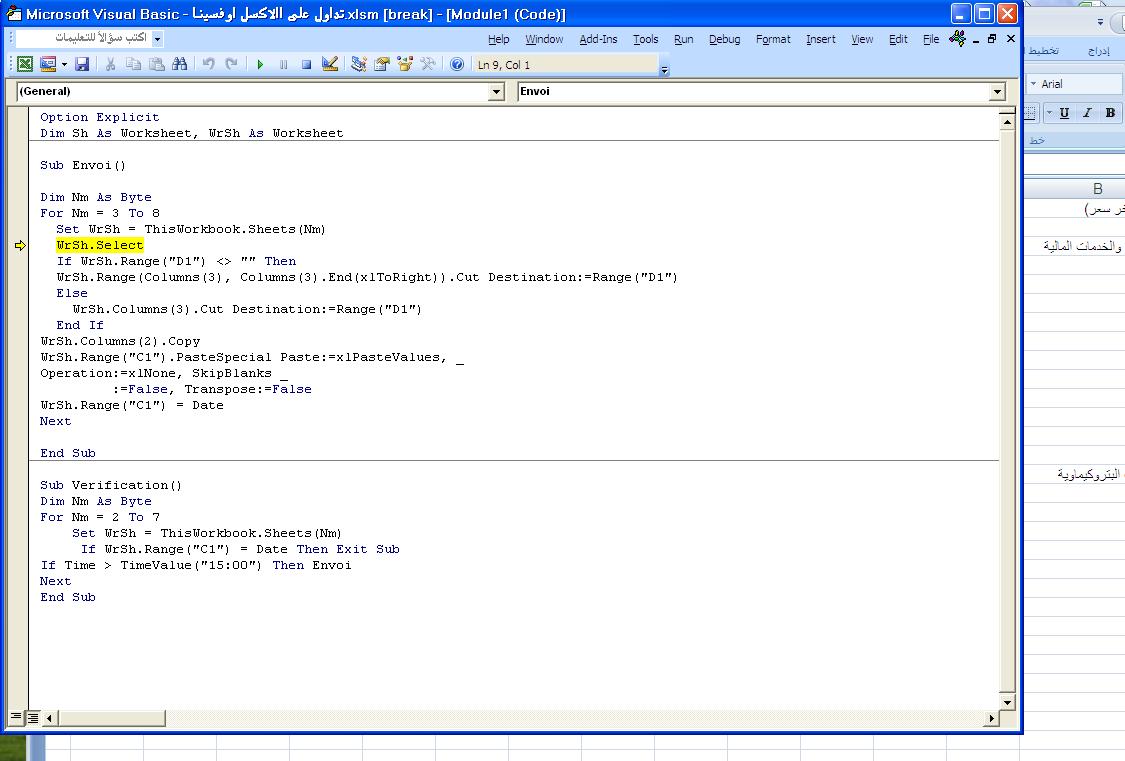The height and width of the screenshot is (761, 1125).
Task: Open Object Browser icon
Action: [405, 65]
